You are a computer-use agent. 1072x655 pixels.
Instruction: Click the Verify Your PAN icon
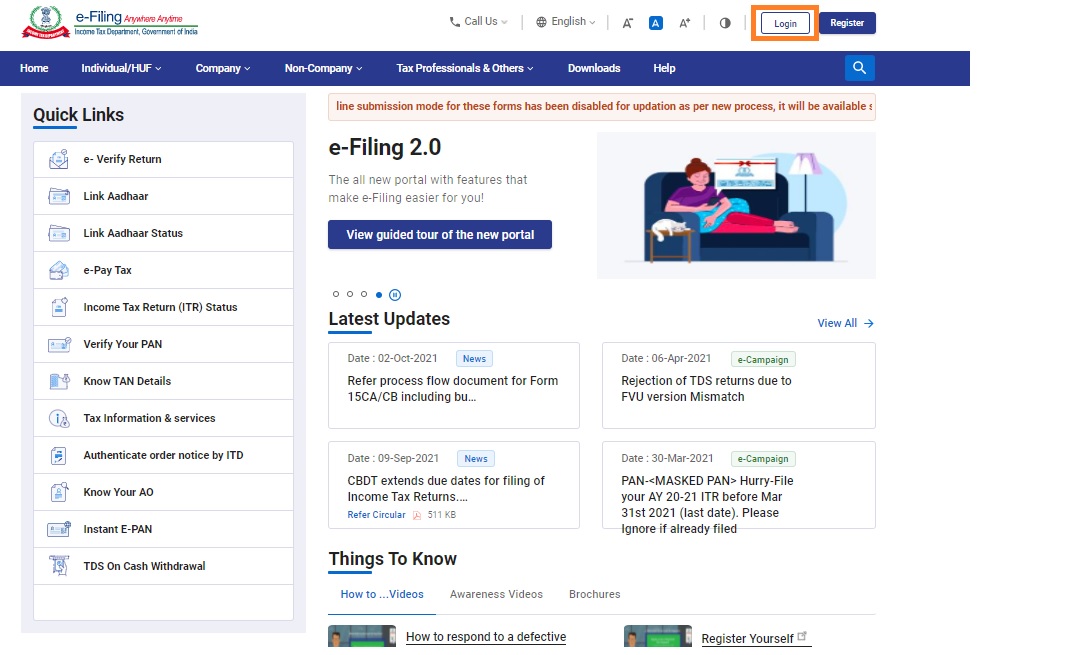pos(59,344)
